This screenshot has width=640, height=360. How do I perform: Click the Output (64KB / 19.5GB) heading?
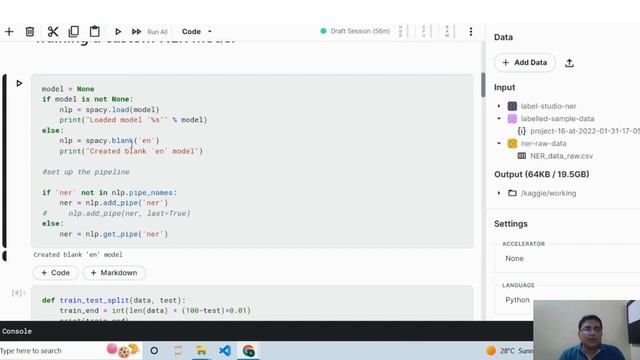tap(542, 174)
